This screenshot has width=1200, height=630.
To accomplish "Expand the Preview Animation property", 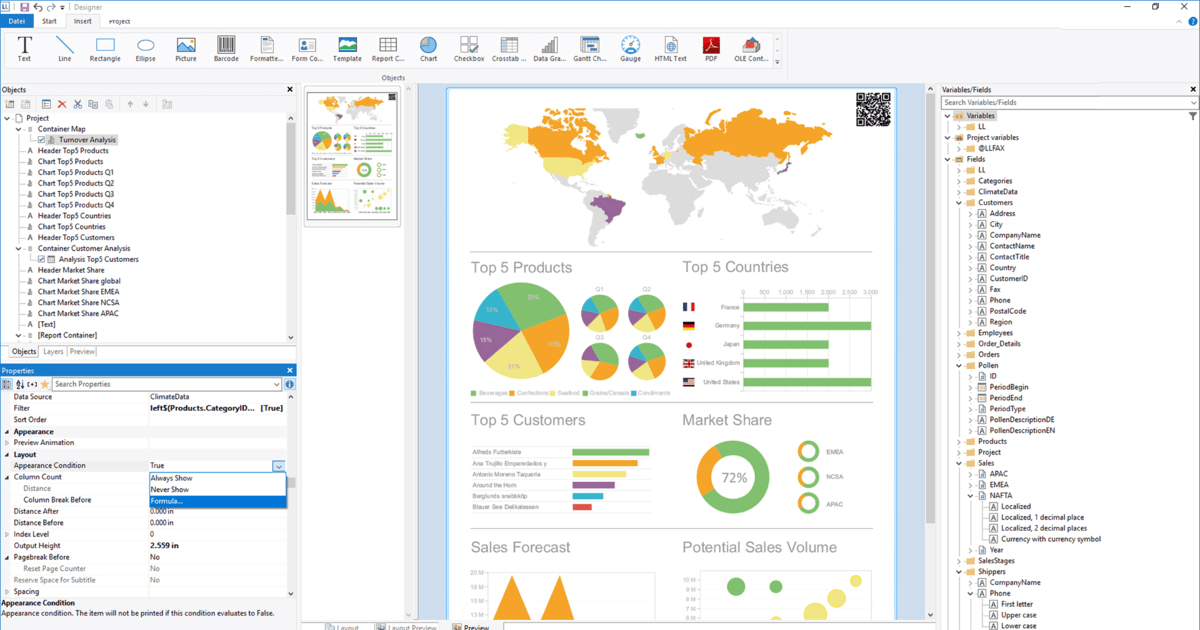I will pos(7,443).
